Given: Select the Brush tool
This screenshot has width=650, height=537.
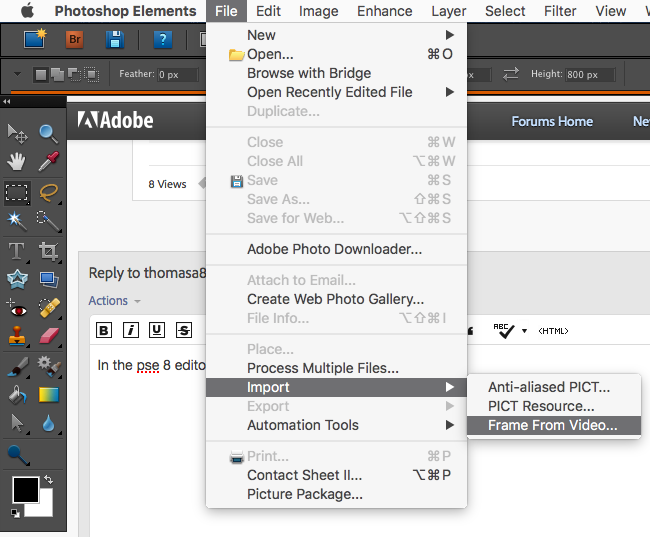Looking at the screenshot, I should click(17, 367).
